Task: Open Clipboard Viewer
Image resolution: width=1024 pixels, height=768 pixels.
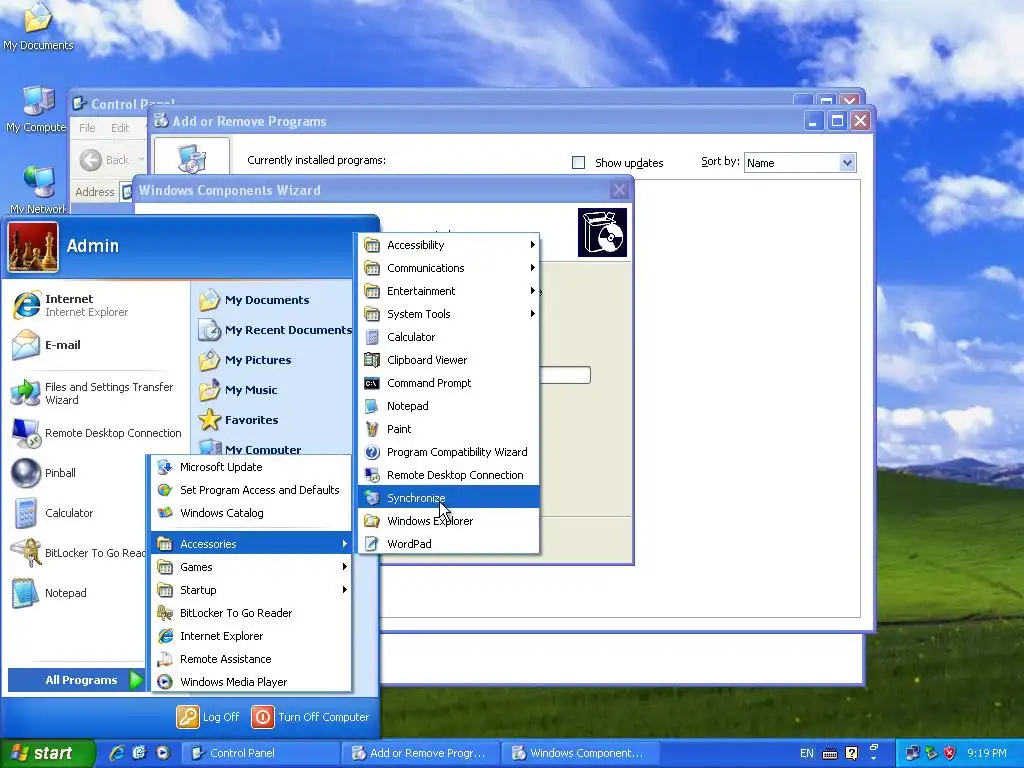Action: [449, 360]
